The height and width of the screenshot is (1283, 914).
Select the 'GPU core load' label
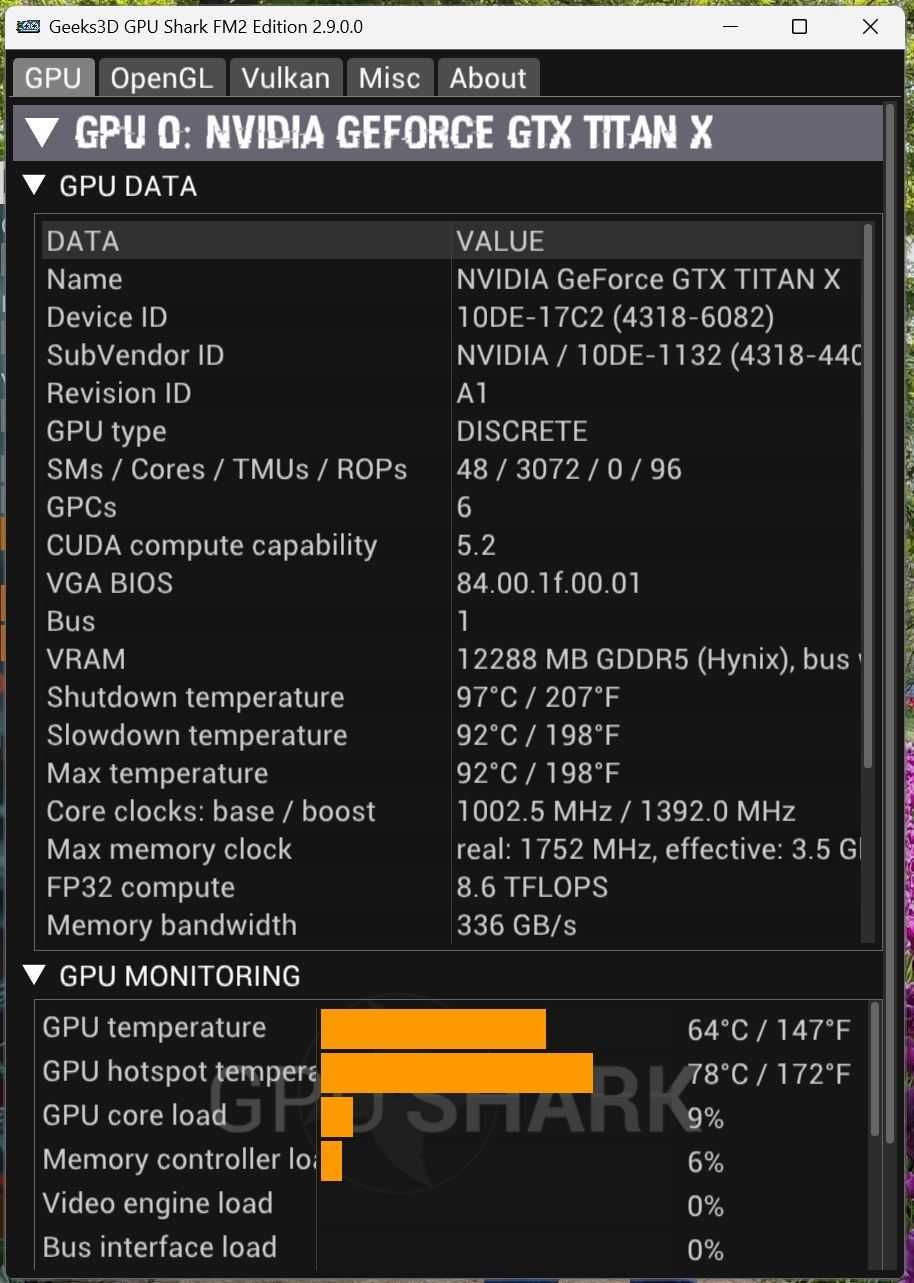134,1115
